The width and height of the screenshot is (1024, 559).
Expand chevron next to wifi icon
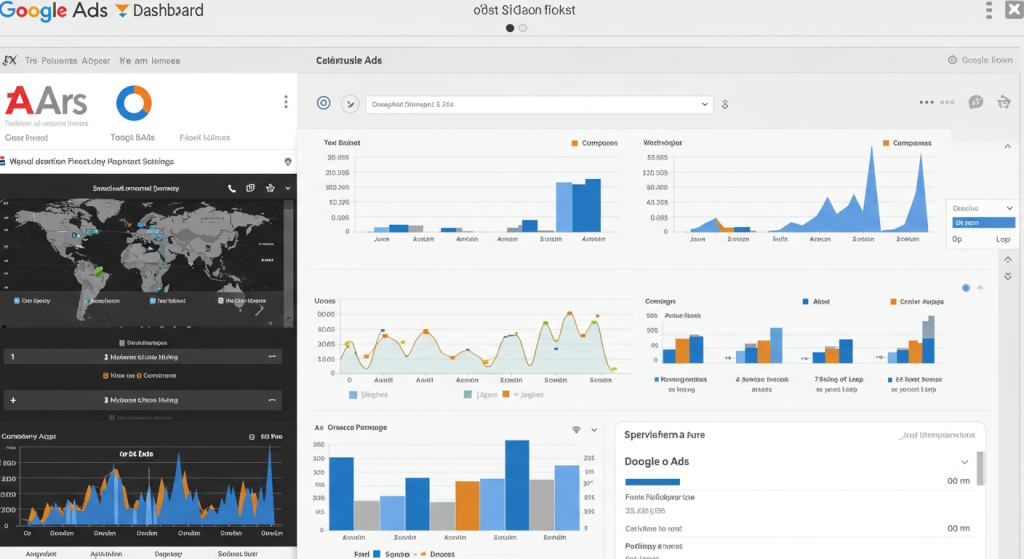click(594, 430)
